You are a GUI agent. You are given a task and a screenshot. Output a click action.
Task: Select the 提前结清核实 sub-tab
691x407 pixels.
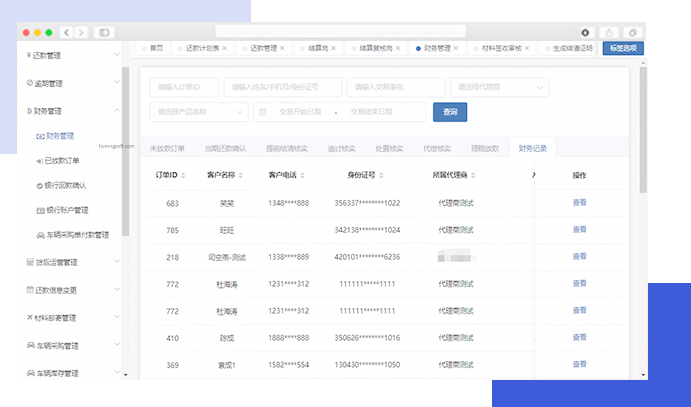click(x=286, y=148)
